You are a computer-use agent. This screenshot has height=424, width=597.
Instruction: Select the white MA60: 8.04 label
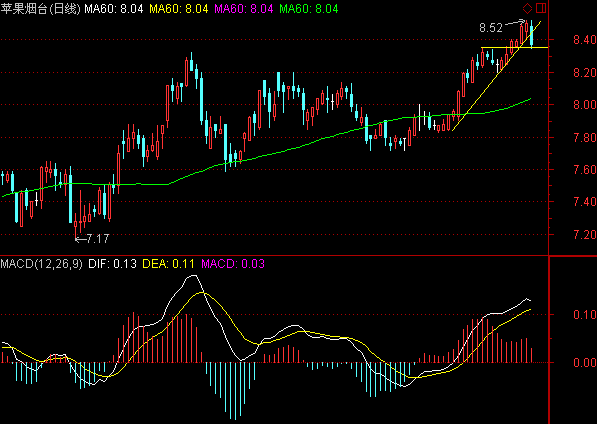pos(113,9)
